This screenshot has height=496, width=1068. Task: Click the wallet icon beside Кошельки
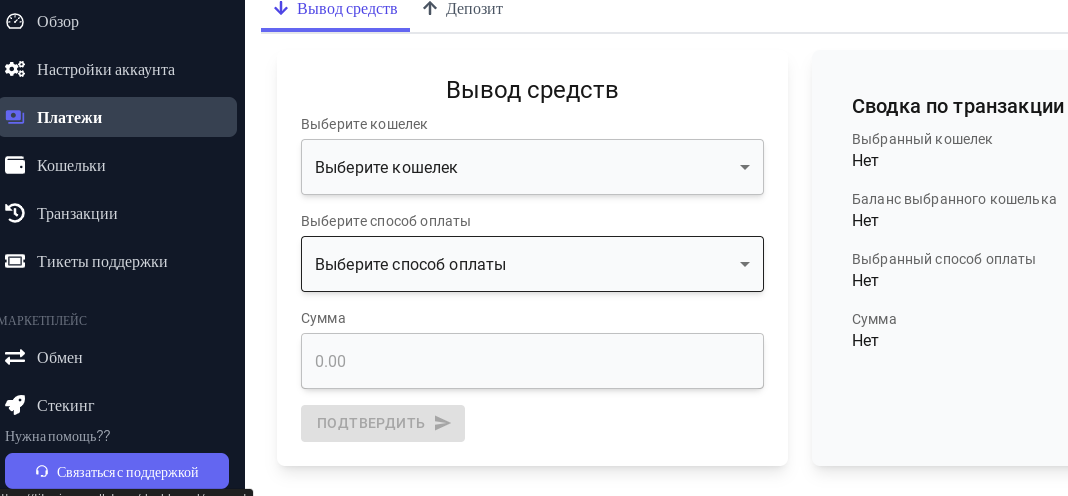(15, 165)
